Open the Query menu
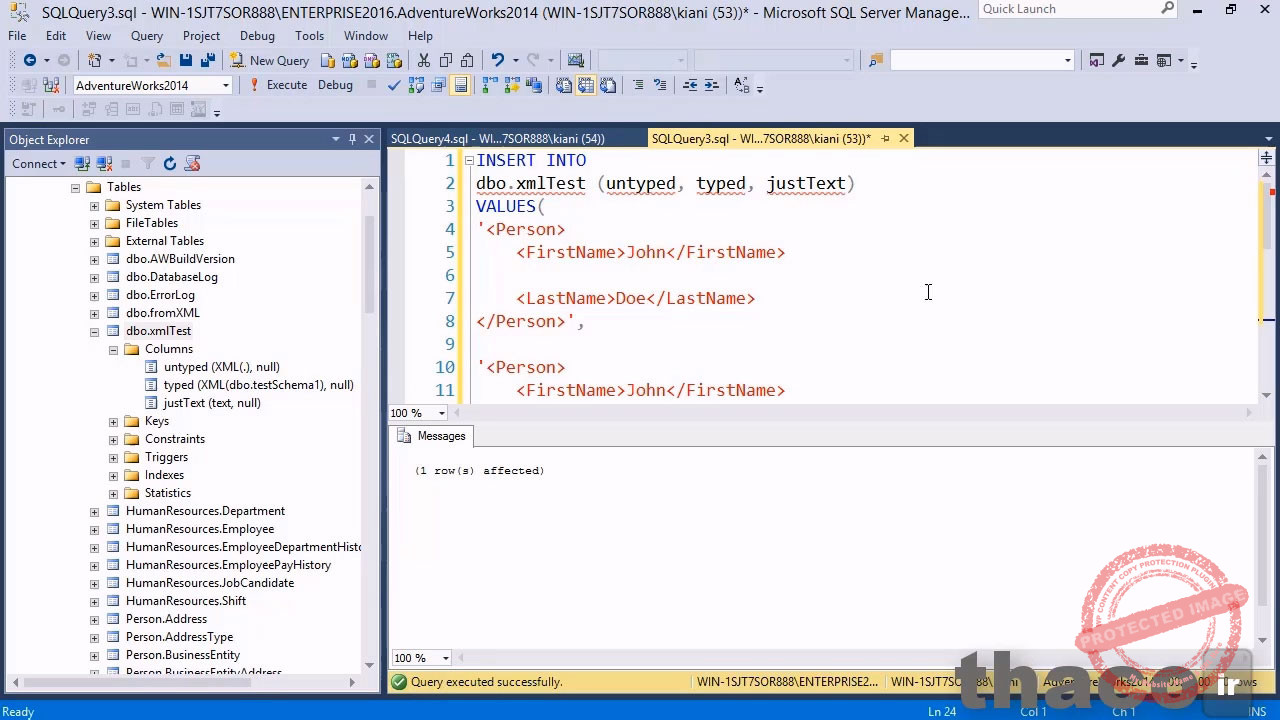Image resolution: width=1280 pixels, height=720 pixels. click(x=146, y=36)
